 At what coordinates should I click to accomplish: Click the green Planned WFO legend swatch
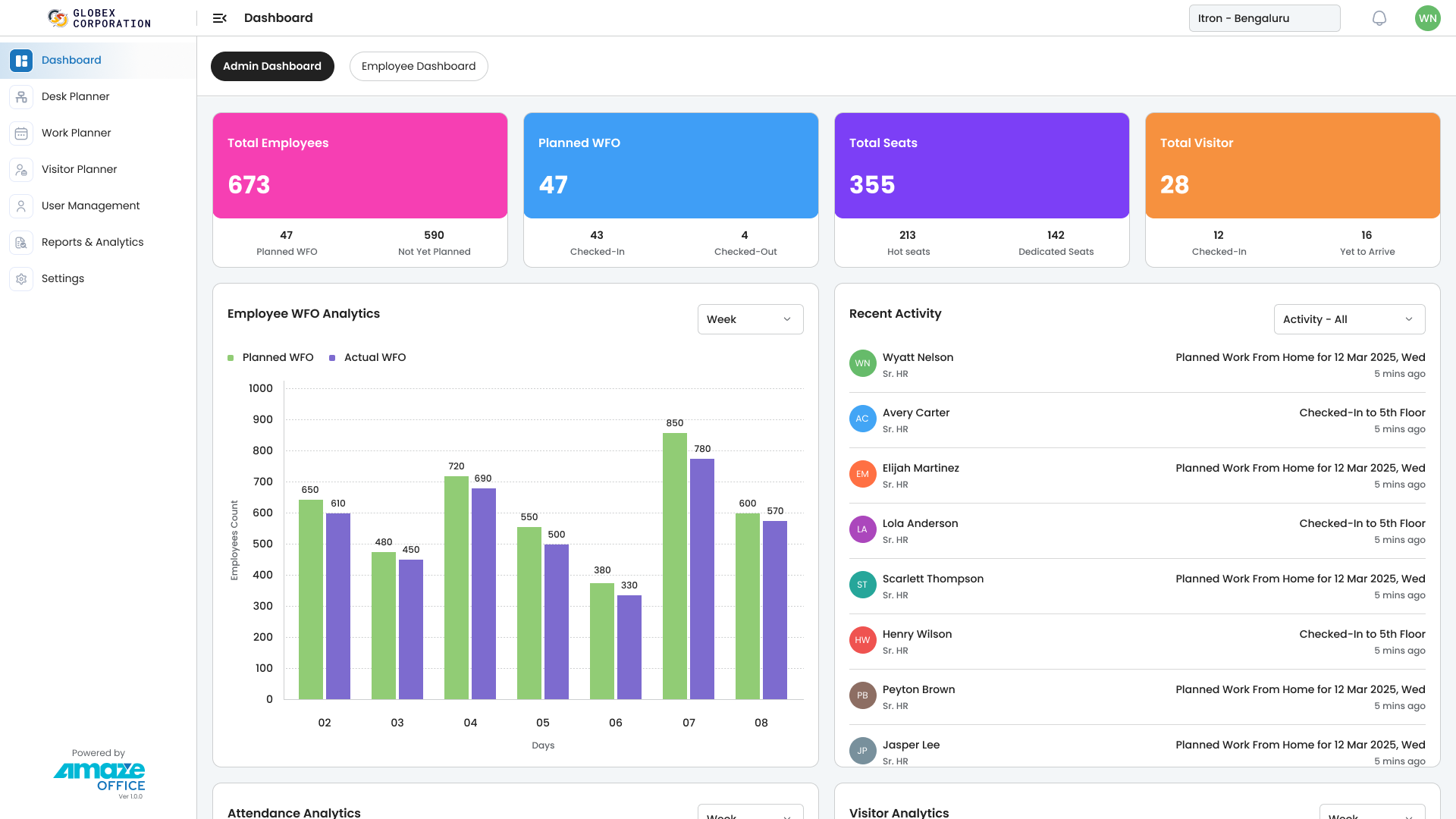[231, 357]
